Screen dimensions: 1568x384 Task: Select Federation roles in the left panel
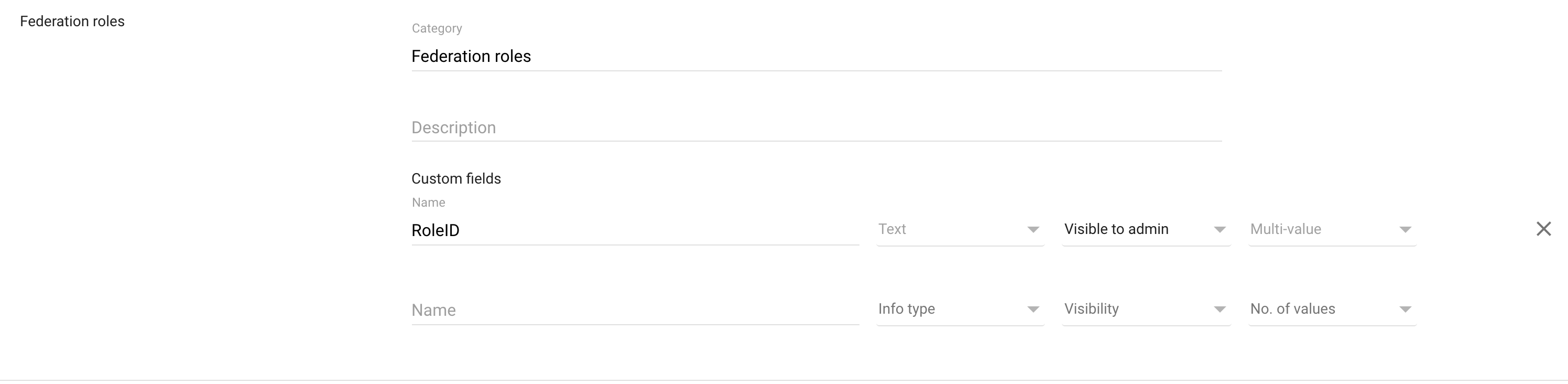(72, 21)
